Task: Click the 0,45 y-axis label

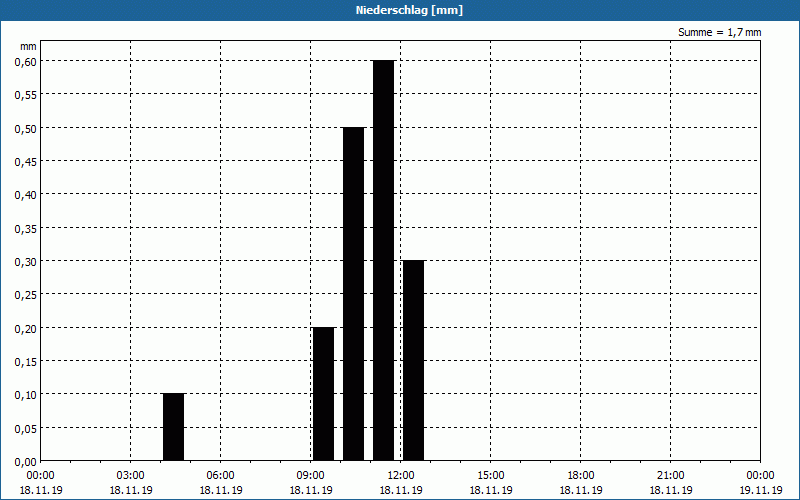Action: (x=26, y=161)
